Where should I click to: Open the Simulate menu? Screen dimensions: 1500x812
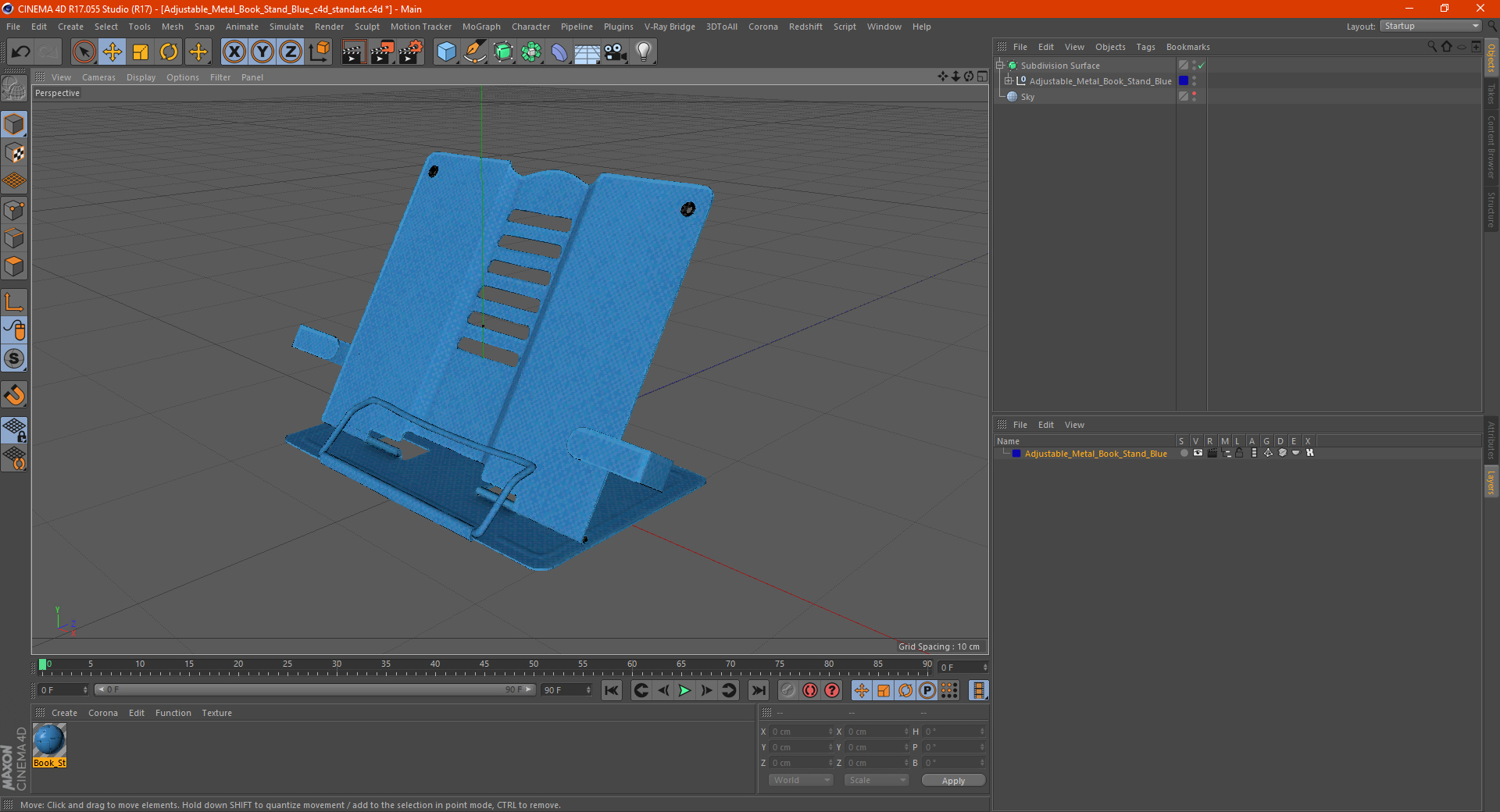tap(287, 27)
